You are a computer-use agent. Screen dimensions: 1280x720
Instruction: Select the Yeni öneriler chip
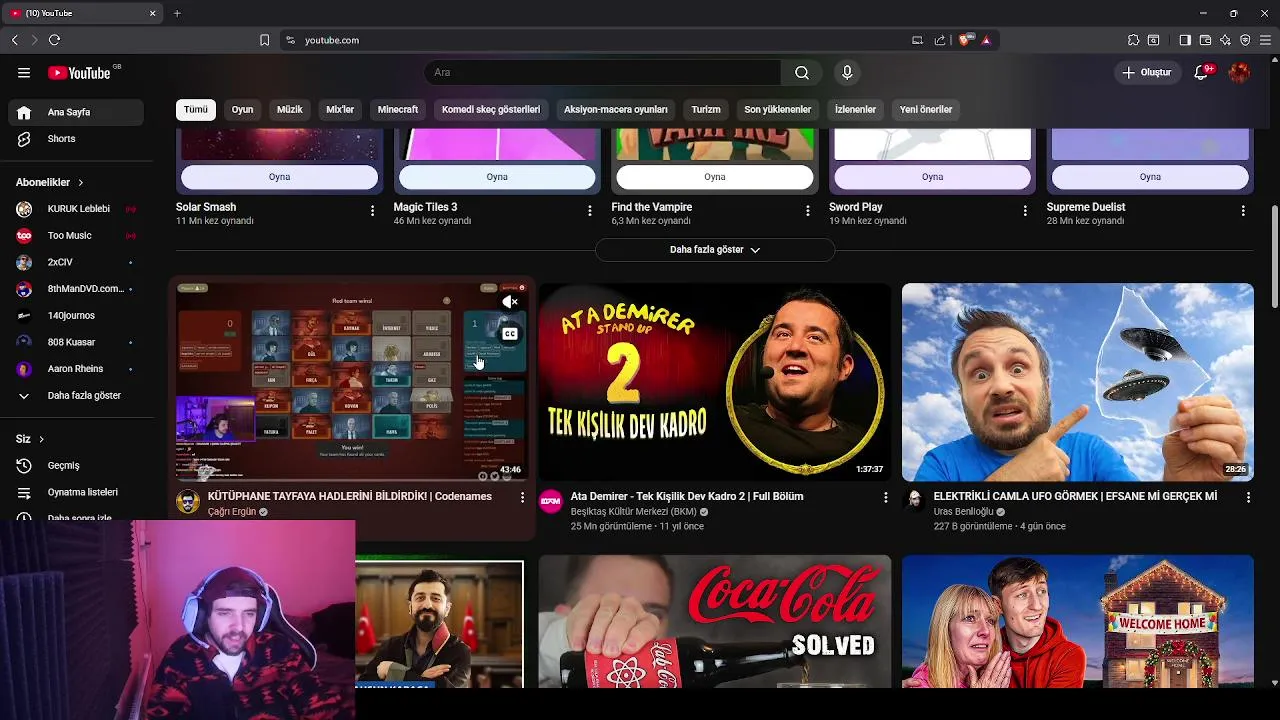pos(926,110)
